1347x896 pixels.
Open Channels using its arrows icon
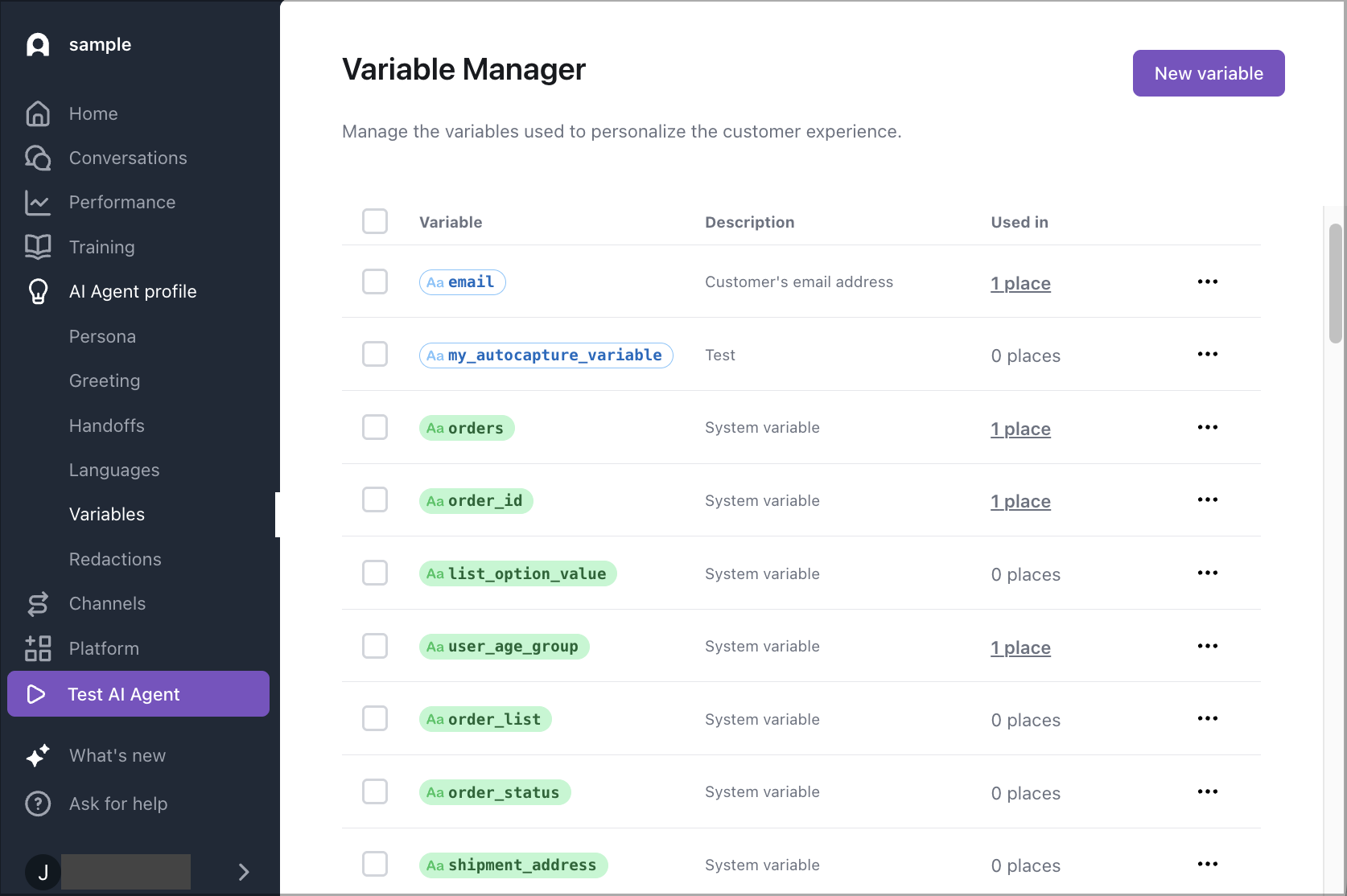pyautogui.click(x=38, y=603)
